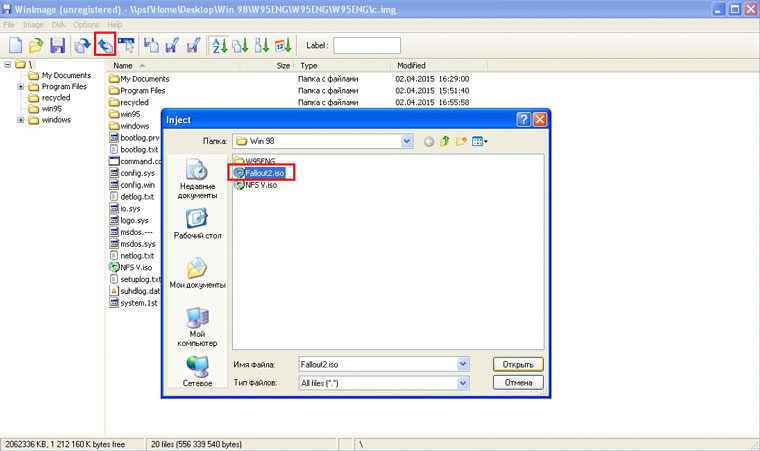This screenshot has height=451, width=760.
Task: Open Рабочий стол in places bar
Action: (x=197, y=224)
